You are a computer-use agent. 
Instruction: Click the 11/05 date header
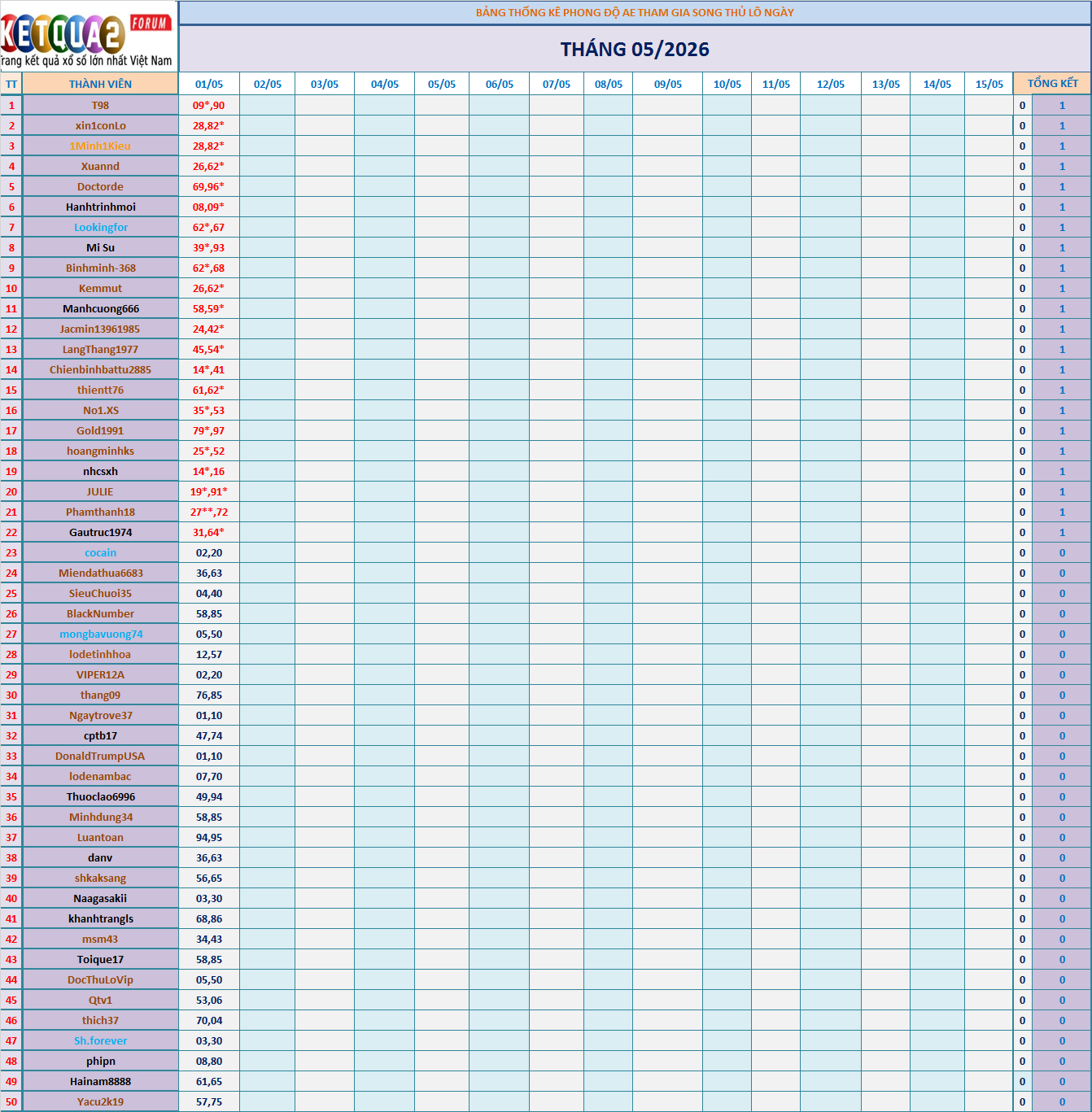776,84
